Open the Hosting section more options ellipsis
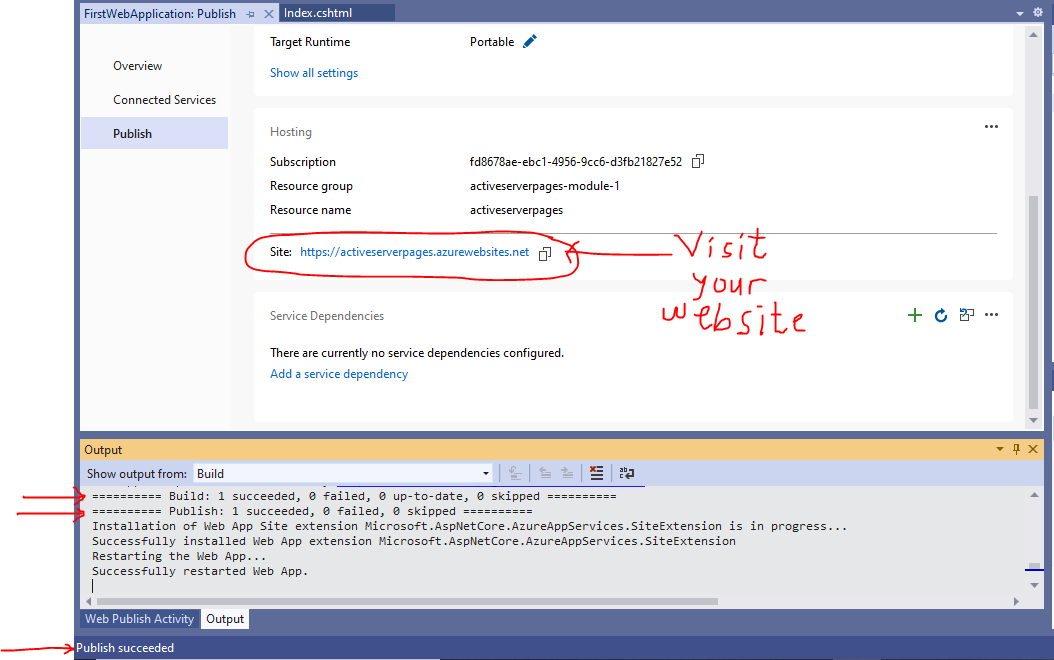 tap(991, 126)
